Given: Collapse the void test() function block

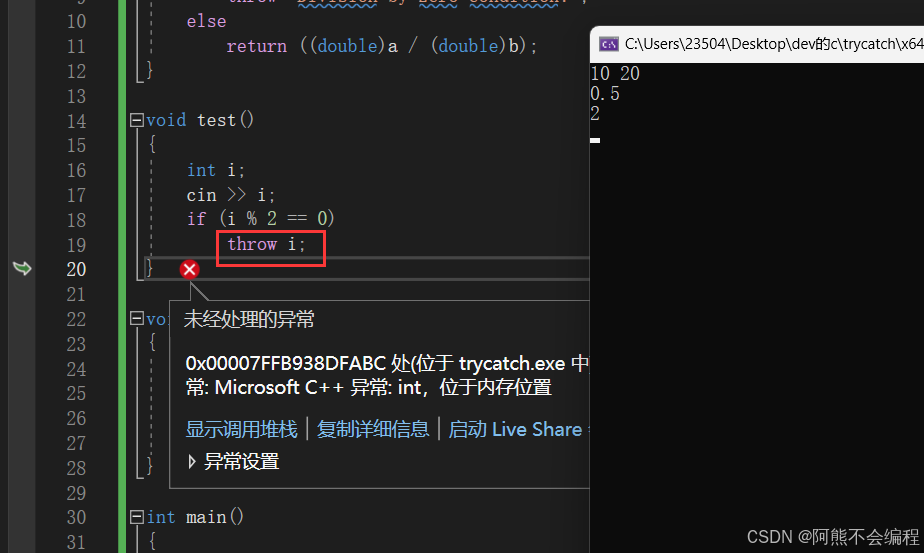Looking at the screenshot, I should (137, 120).
